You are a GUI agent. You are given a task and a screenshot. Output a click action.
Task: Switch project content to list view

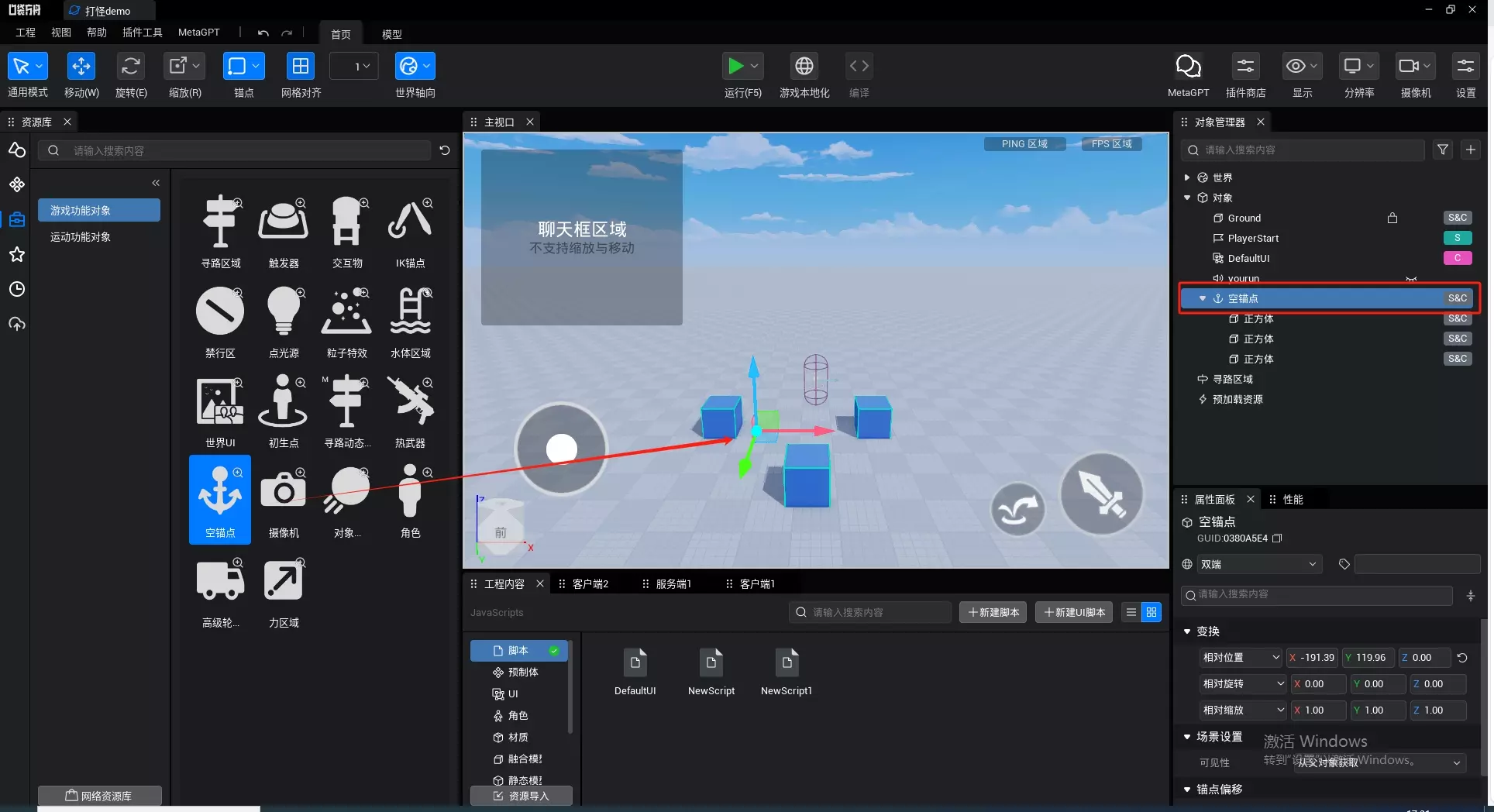[1131, 612]
